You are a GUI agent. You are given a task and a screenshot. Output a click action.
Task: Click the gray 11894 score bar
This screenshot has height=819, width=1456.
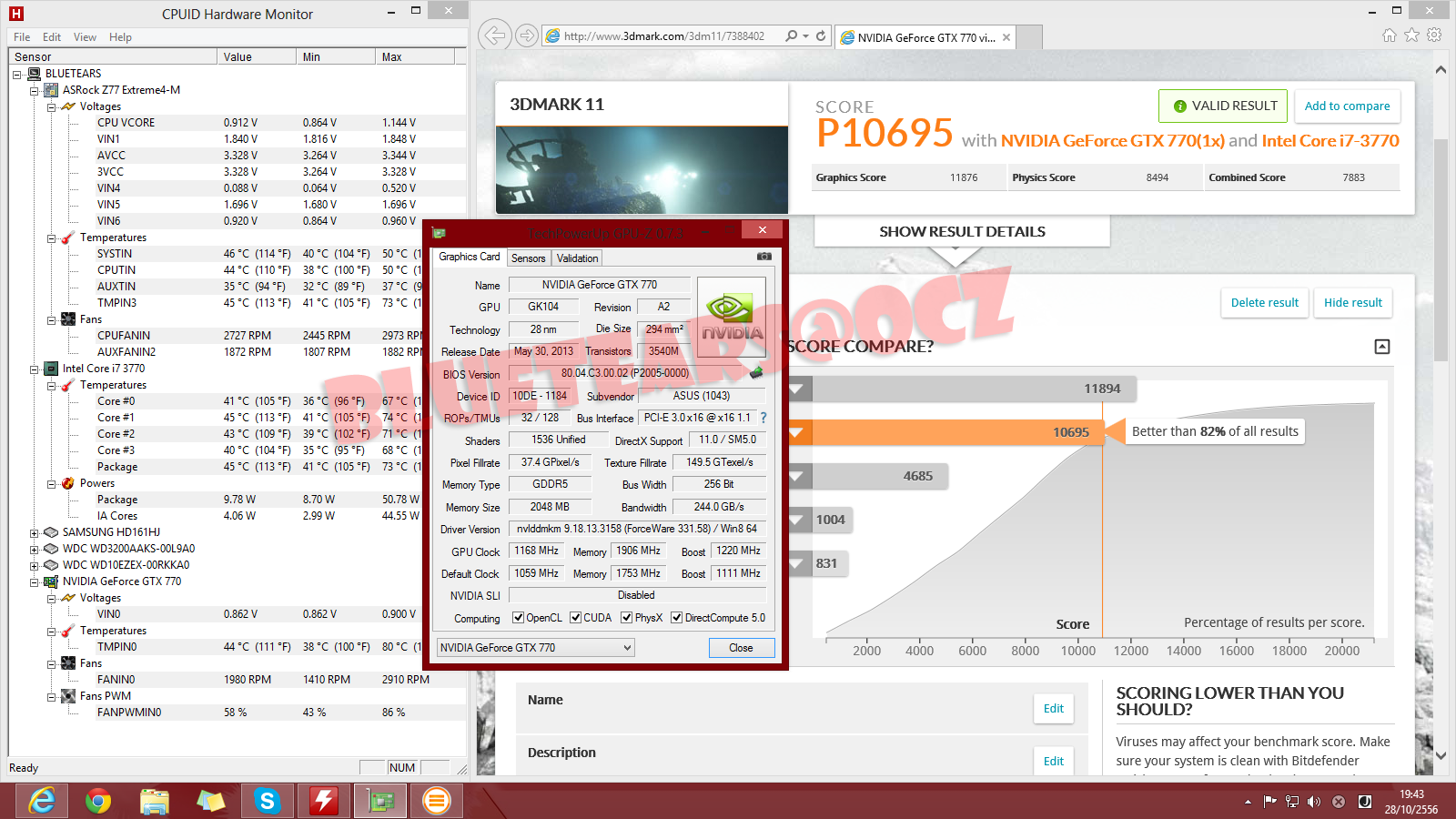[x=961, y=389]
